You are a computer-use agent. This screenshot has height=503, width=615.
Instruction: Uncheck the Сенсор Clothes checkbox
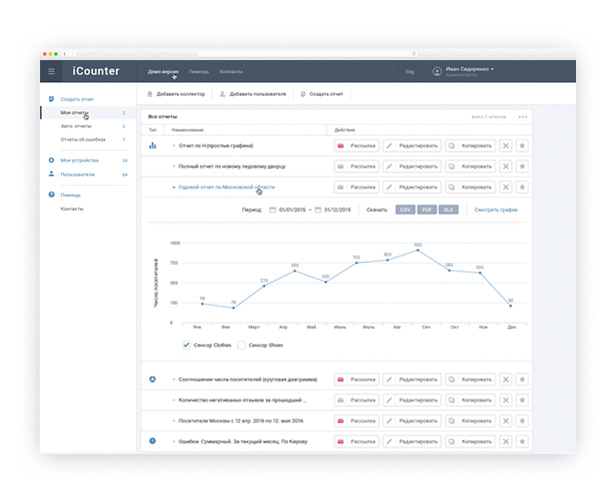[186, 344]
